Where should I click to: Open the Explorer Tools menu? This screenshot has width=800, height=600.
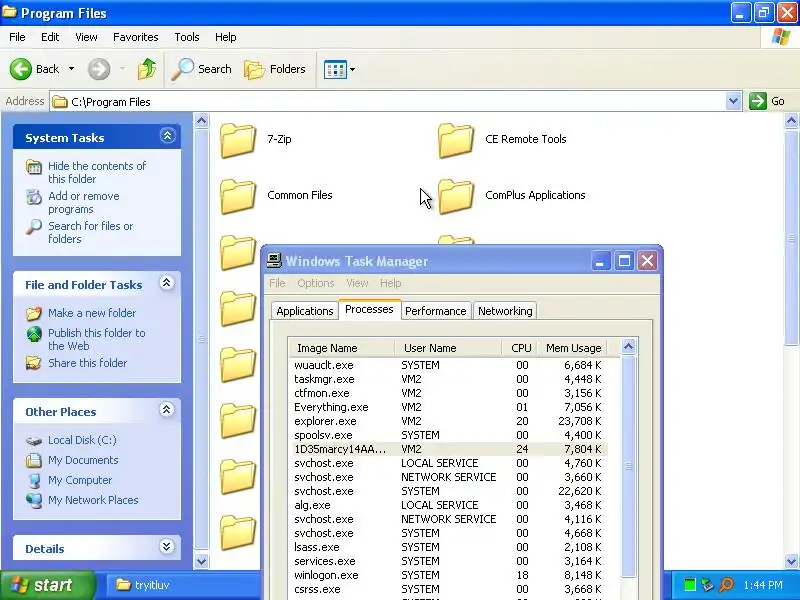coord(187,37)
